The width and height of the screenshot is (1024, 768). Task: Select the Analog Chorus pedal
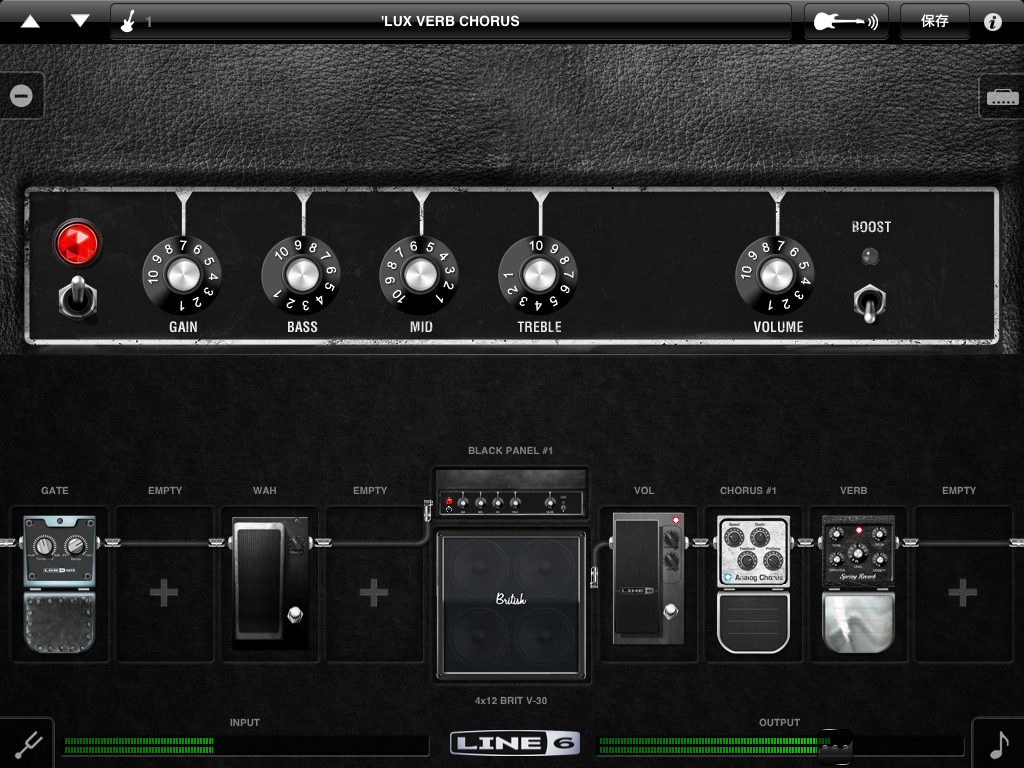tap(753, 584)
